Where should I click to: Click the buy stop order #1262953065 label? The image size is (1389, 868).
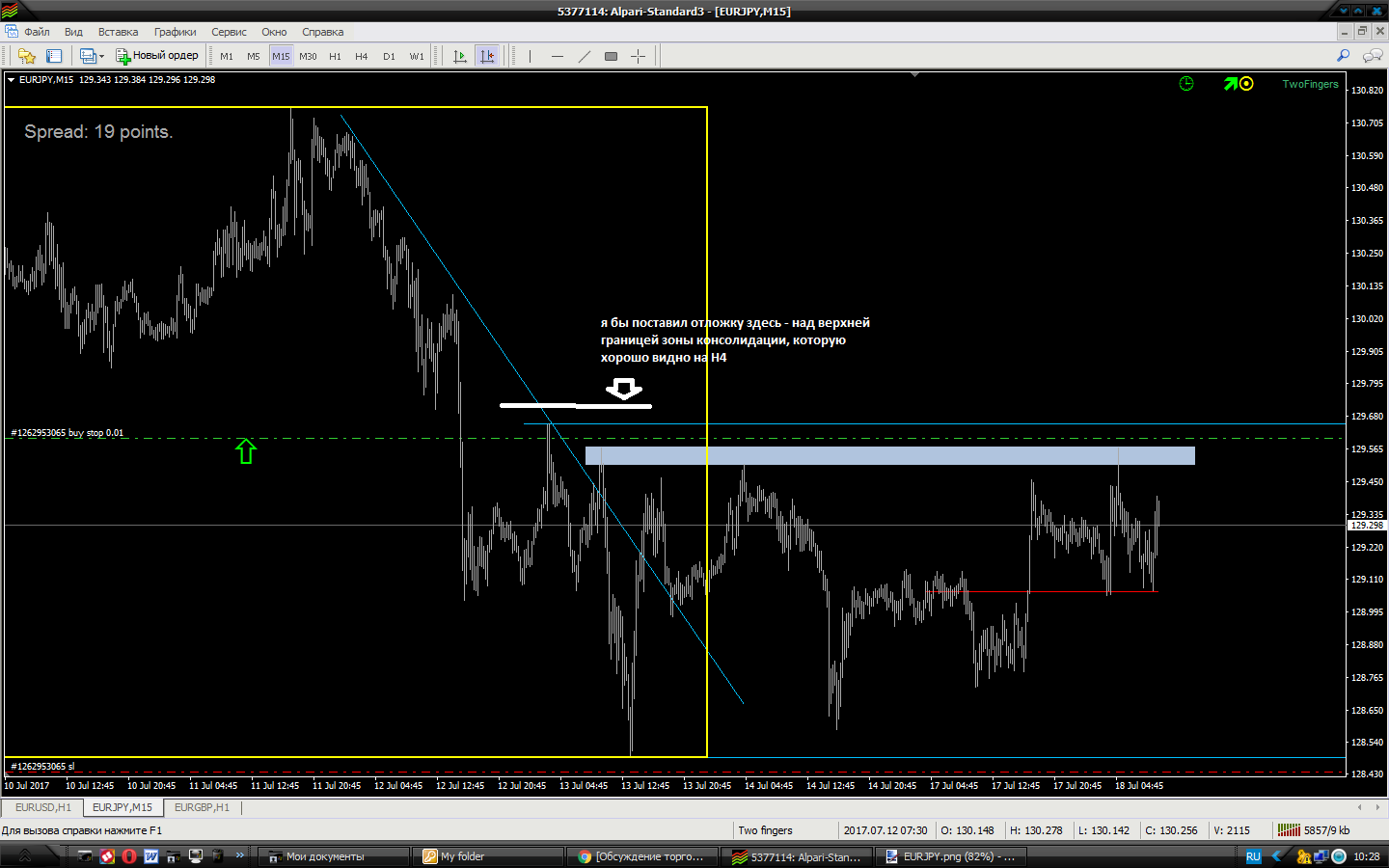coord(67,433)
